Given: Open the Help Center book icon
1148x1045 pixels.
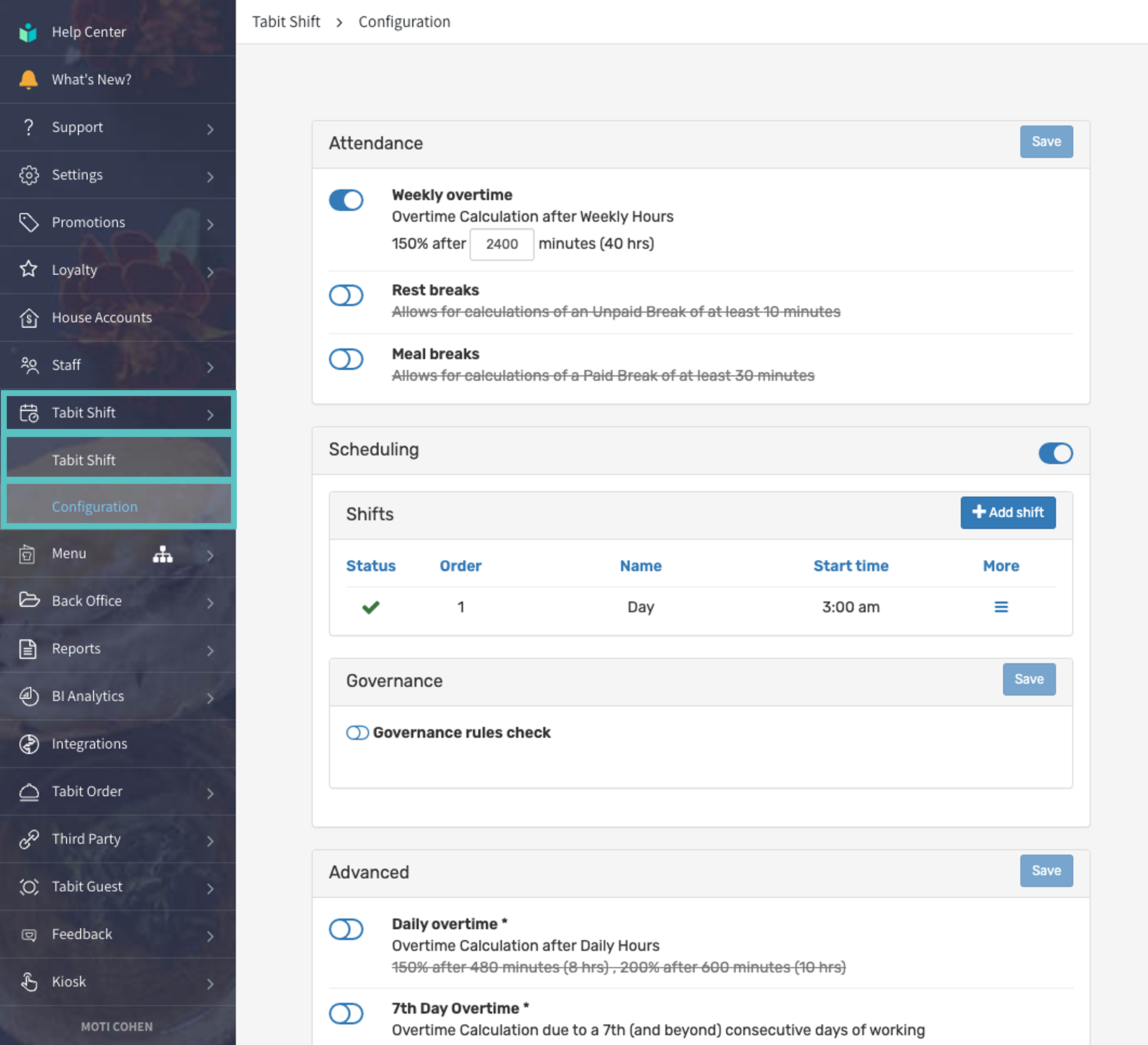Looking at the screenshot, I should click(x=28, y=33).
